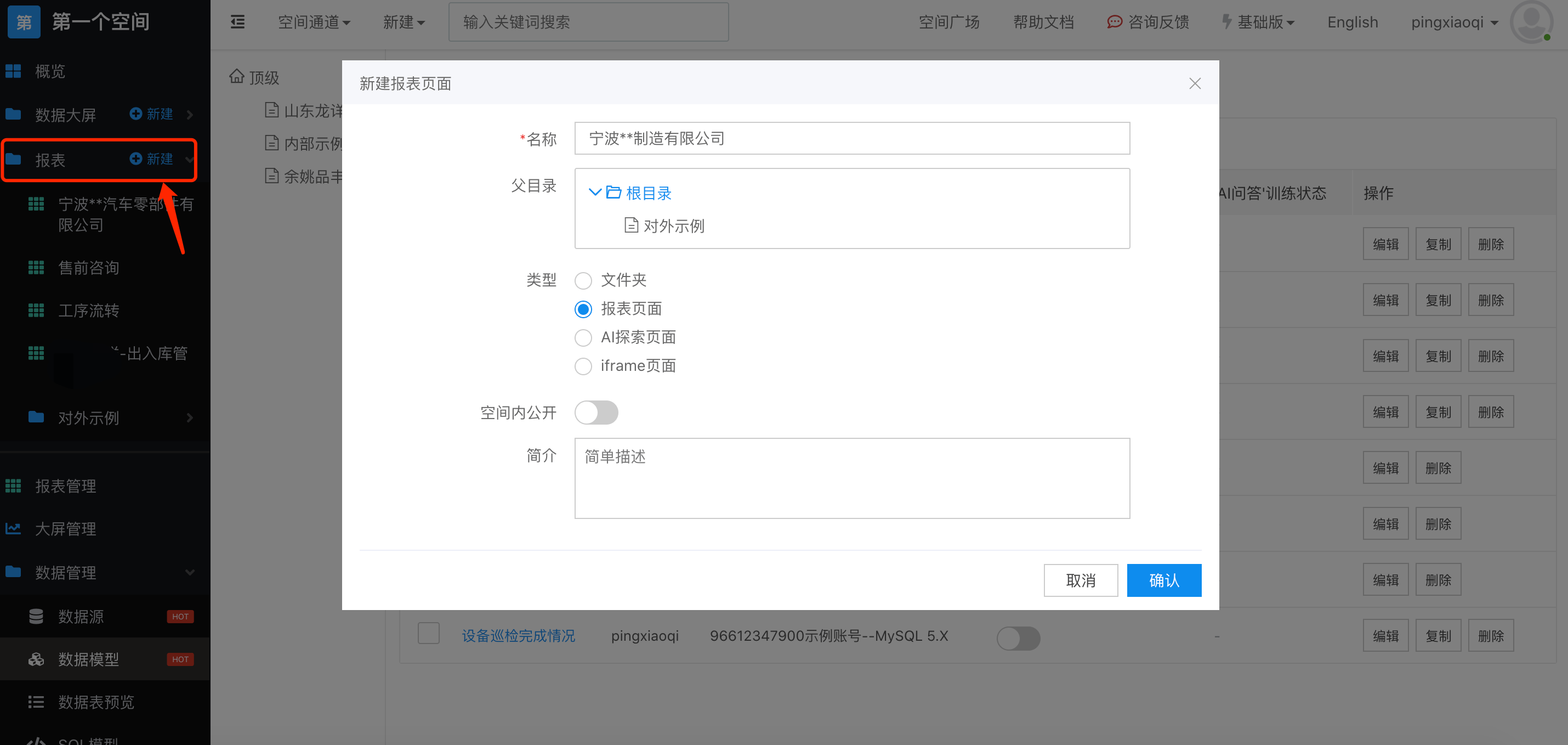Click the 确认 confirm button
The height and width of the screenshot is (745, 1568).
(1163, 580)
